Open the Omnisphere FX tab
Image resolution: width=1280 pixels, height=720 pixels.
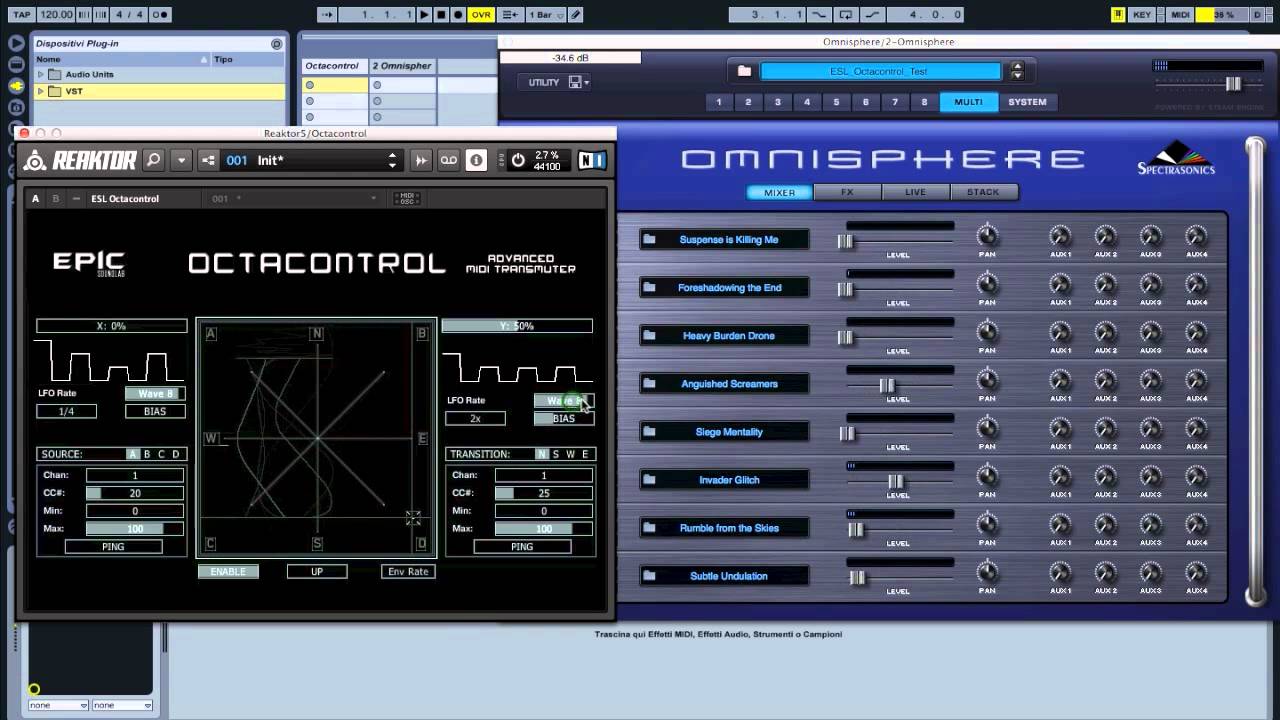click(x=847, y=192)
